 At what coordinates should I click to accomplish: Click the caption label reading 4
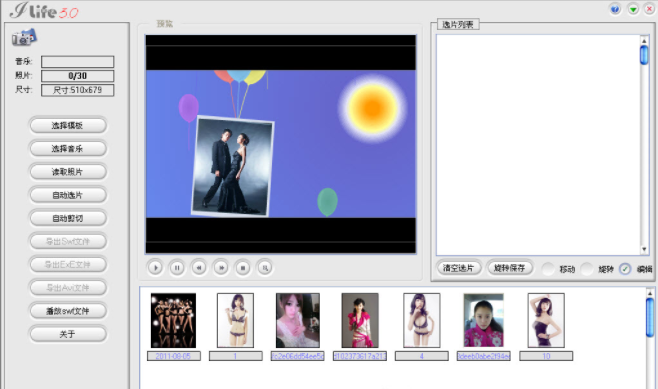(x=422, y=356)
